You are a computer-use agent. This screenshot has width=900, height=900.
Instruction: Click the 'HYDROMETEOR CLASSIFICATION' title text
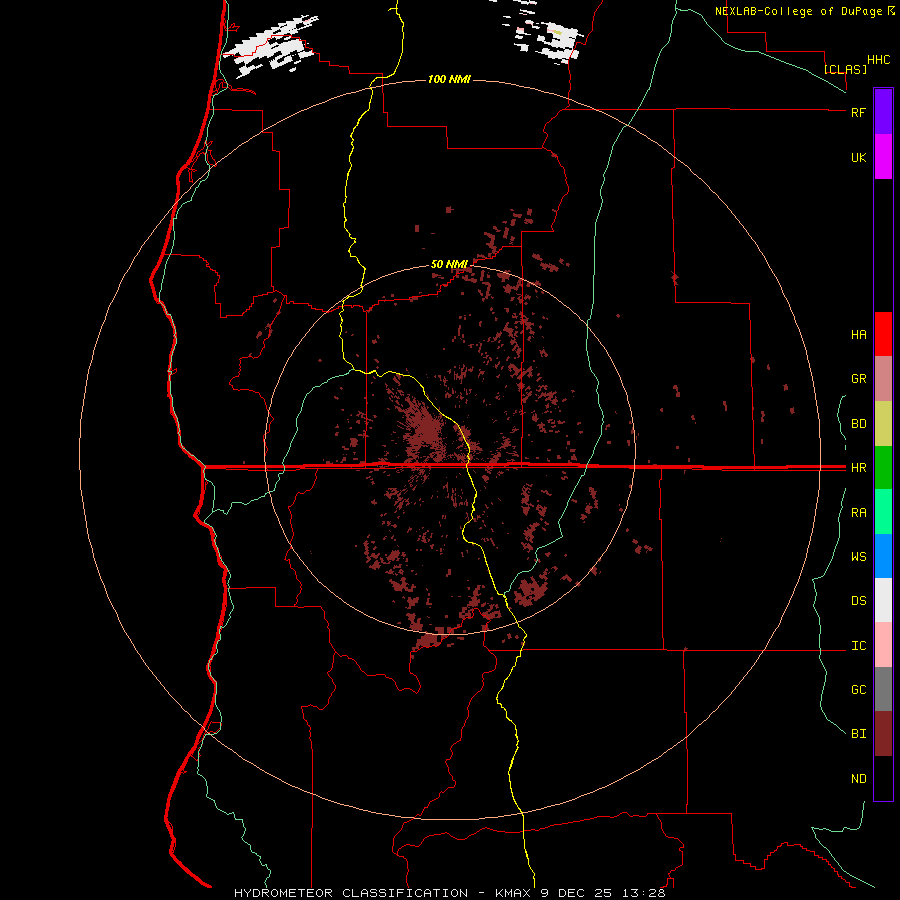click(x=351, y=893)
